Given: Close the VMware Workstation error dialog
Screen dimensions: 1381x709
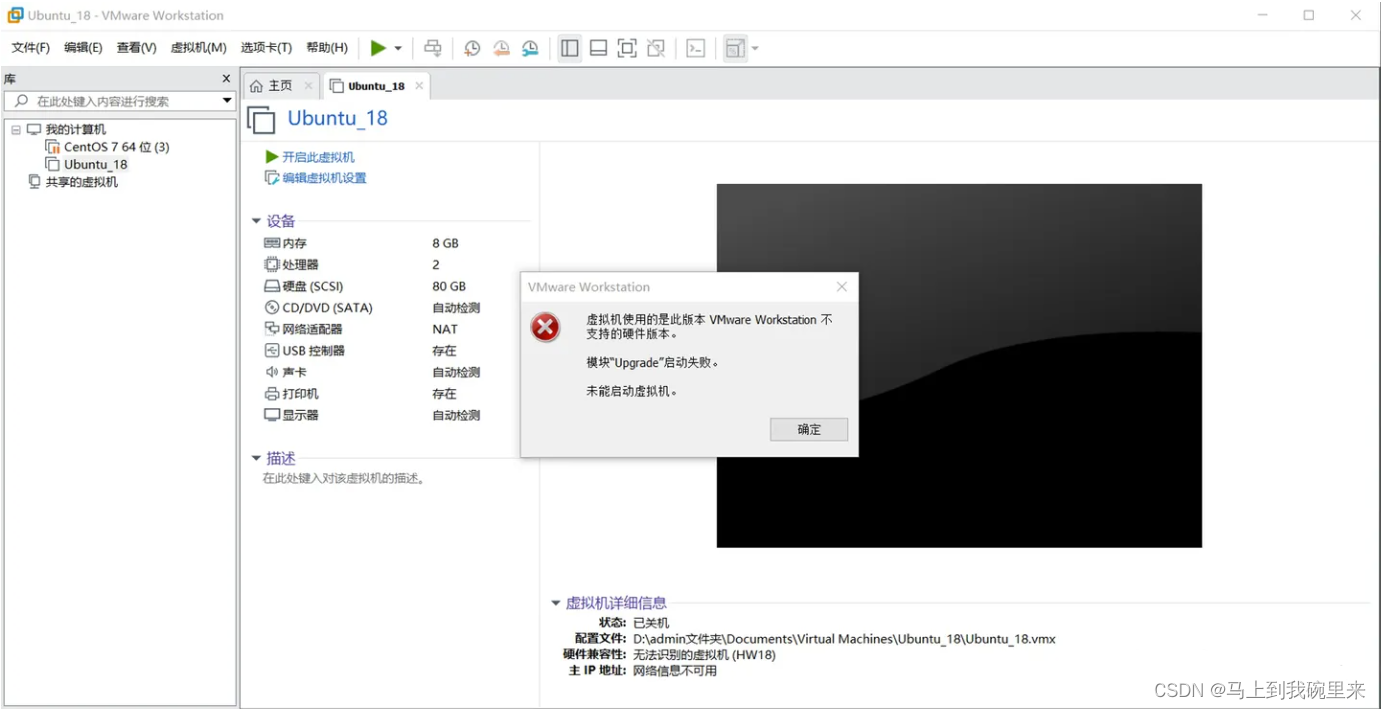Looking at the screenshot, I should point(842,287).
